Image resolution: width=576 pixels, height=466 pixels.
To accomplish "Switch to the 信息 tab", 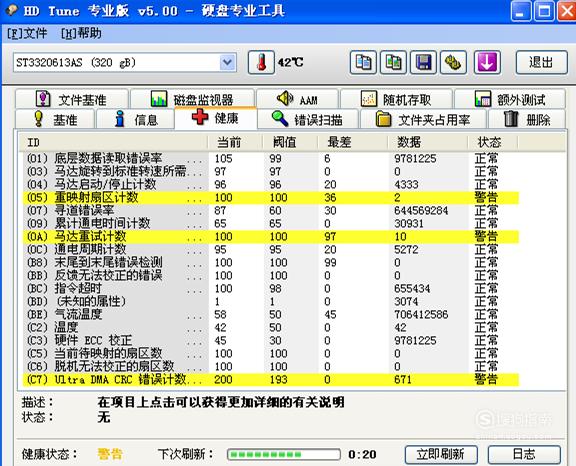I will pos(136,119).
